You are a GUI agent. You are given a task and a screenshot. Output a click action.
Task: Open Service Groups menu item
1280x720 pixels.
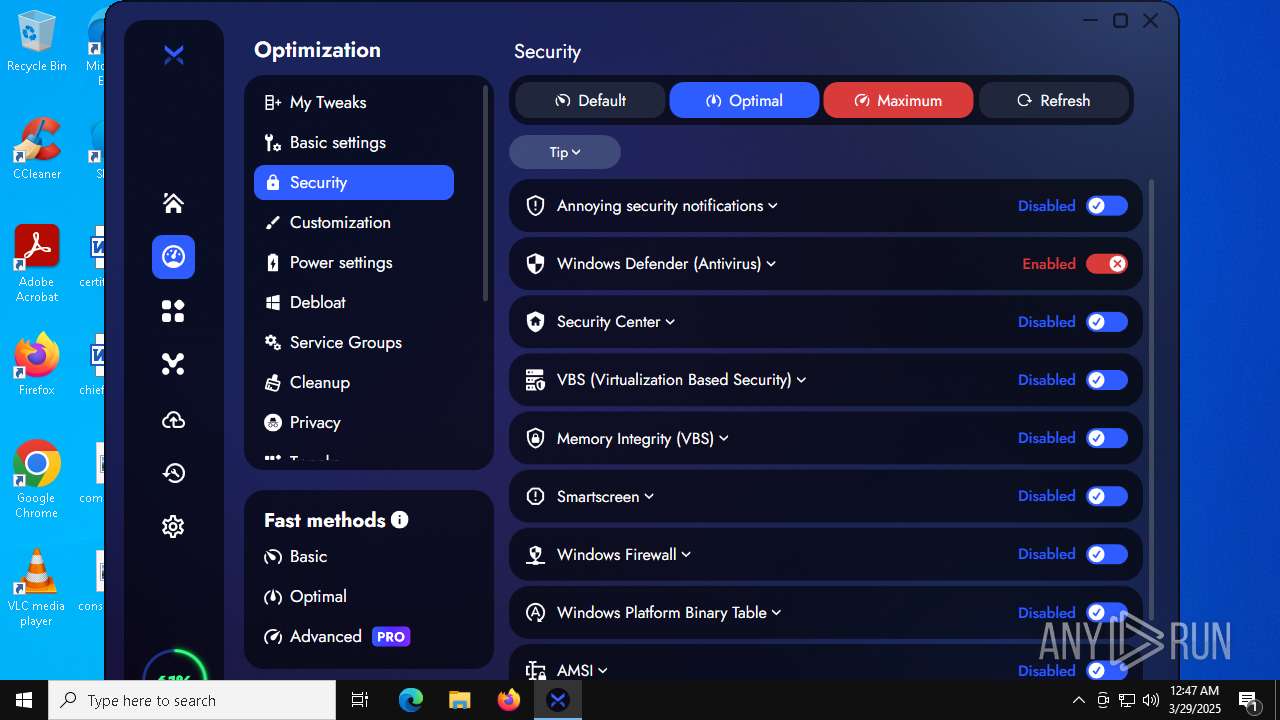click(x=354, y=342)
